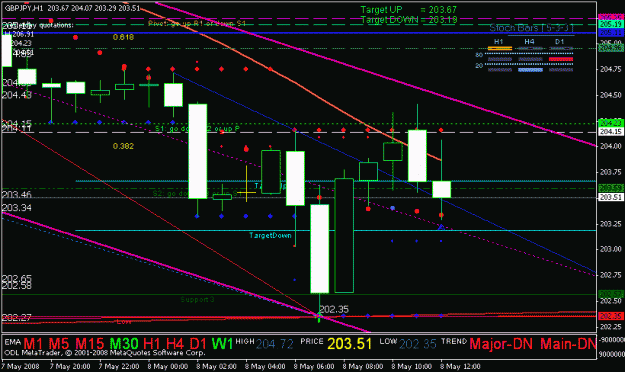Viewport: 625px width, 372px height.
Task: Click the 'Pivot: go up R1 or down S1' label
Action: (x=197, y=24)
